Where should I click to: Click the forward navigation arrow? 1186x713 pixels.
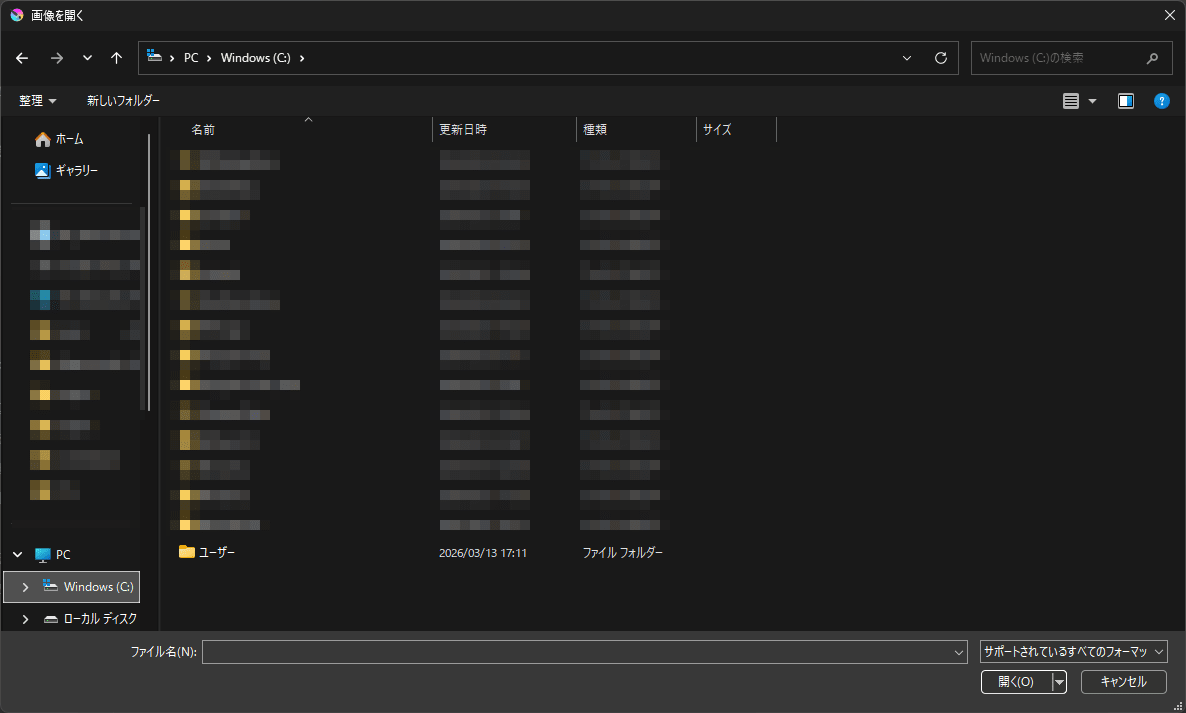[57, 58]
